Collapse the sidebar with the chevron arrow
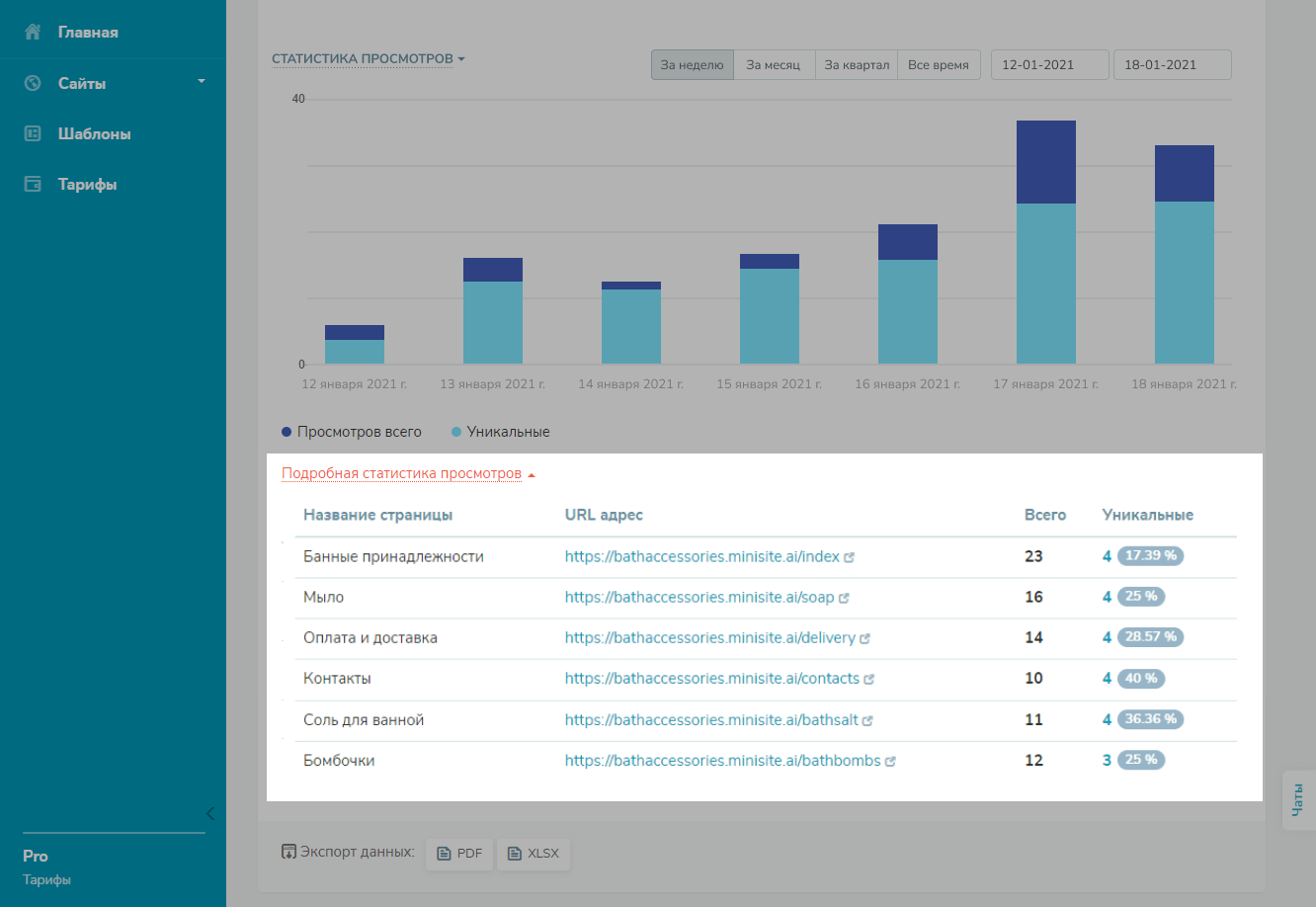This screenshot has width=1316, height=907. pyautogui.click(x=209, y=813)
